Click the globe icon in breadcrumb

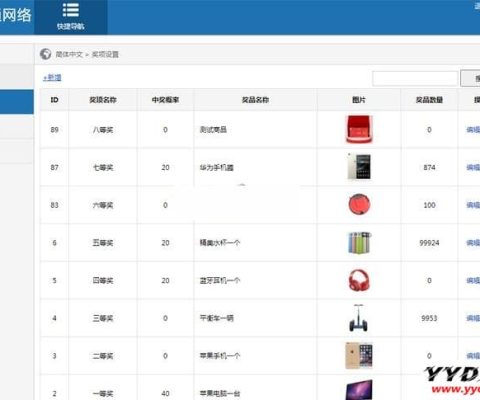(x=46, y=54)
